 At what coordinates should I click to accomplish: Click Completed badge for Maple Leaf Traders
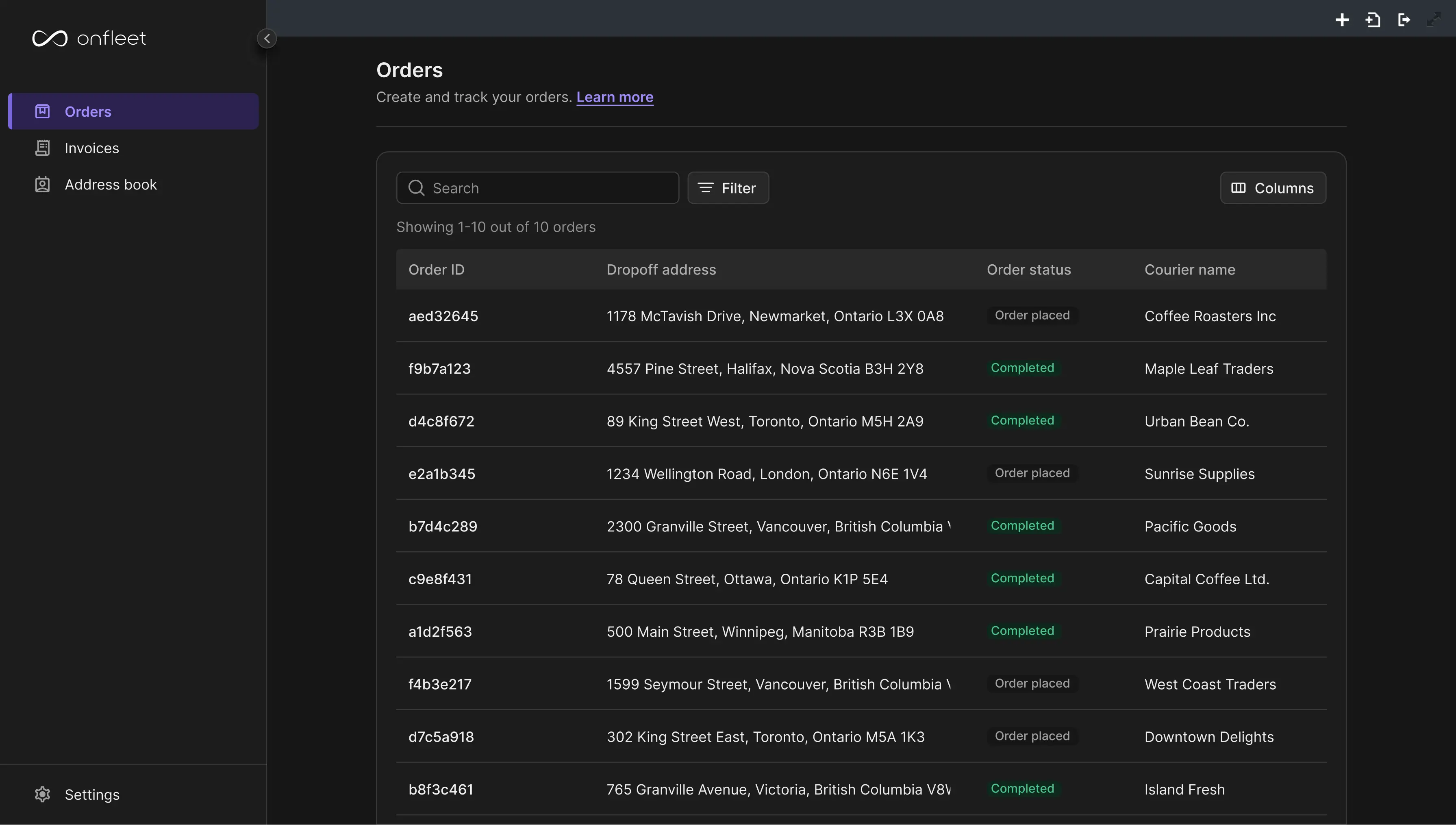coord(1023,368)
